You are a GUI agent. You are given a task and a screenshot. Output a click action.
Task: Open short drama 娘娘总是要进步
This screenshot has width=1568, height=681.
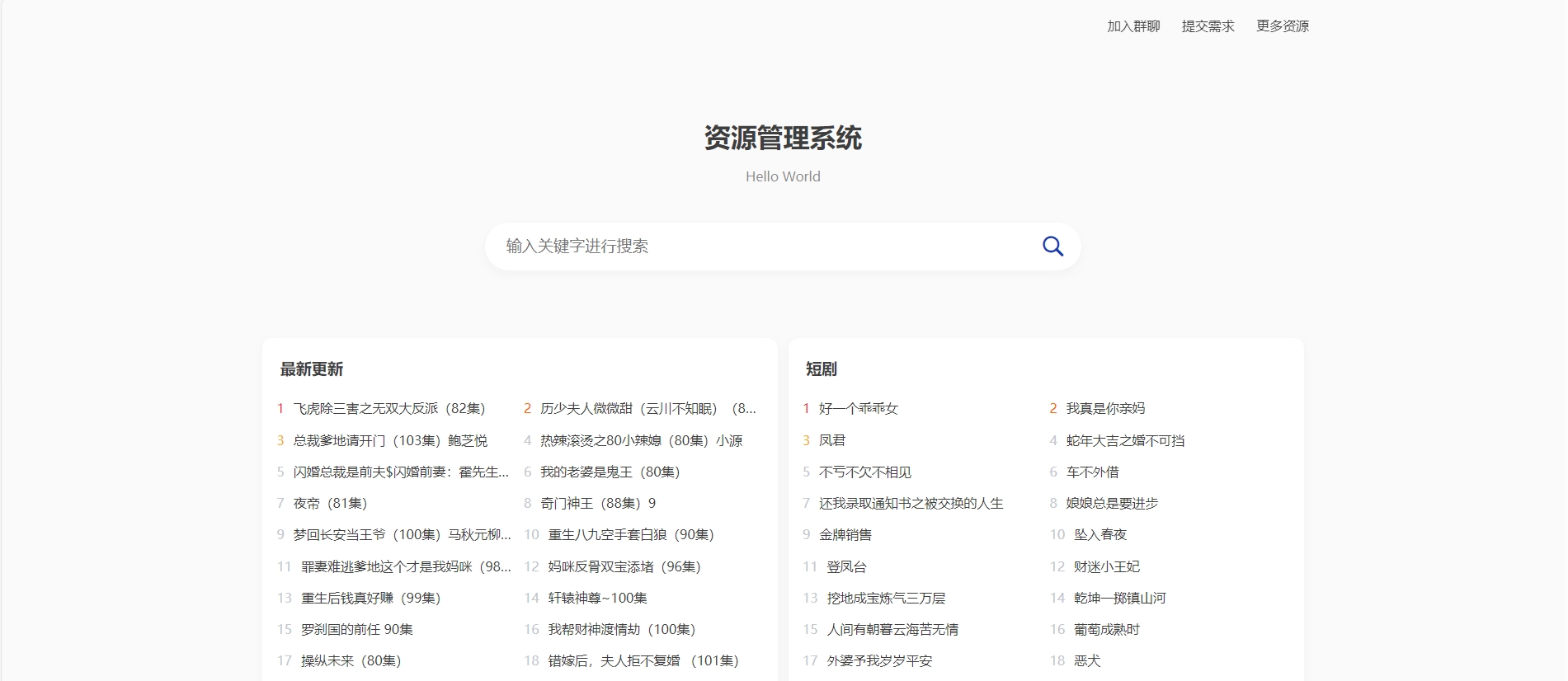pos(1112,503)
